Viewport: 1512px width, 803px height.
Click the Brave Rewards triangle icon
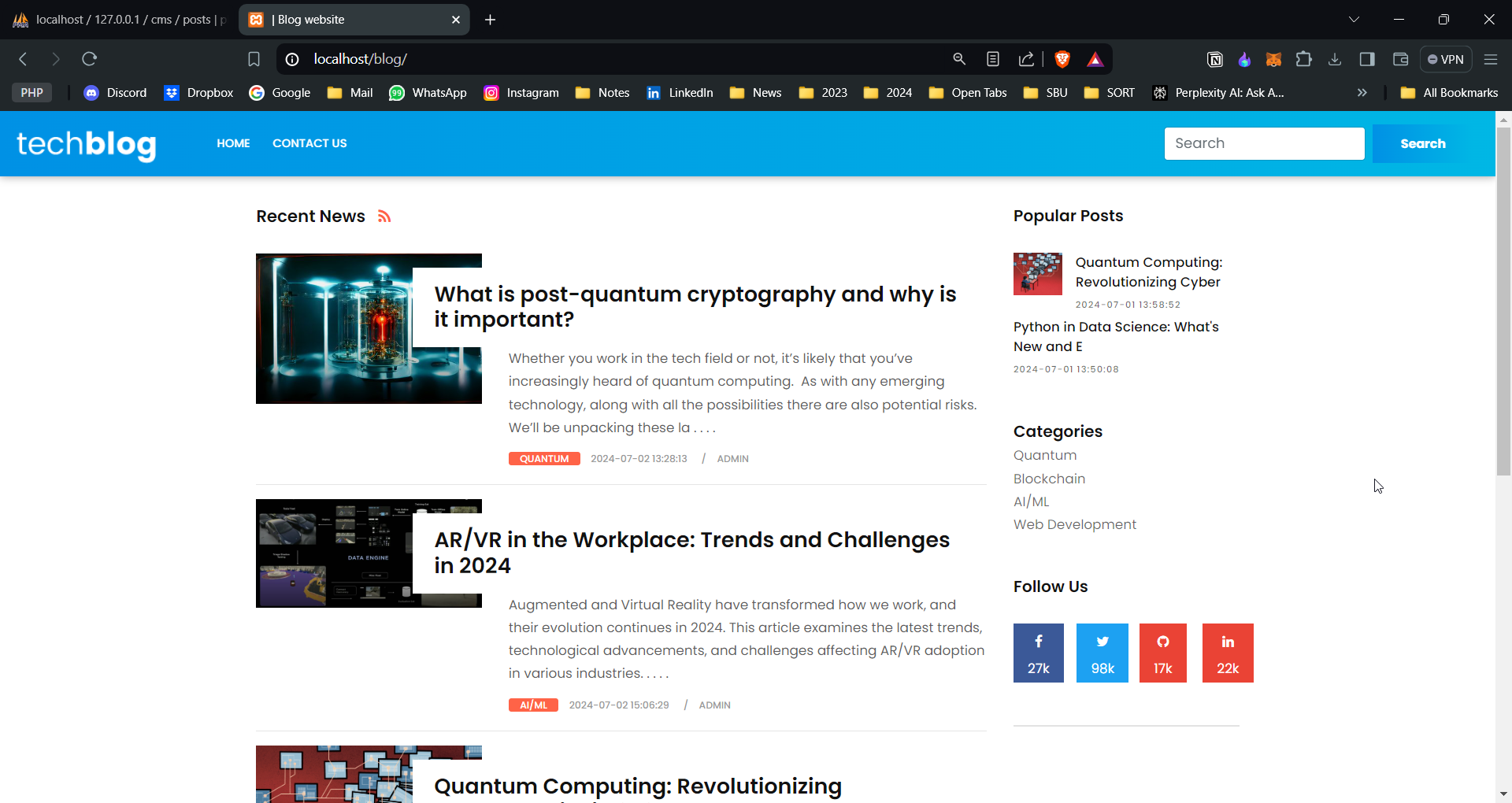tap(1095, 58)
